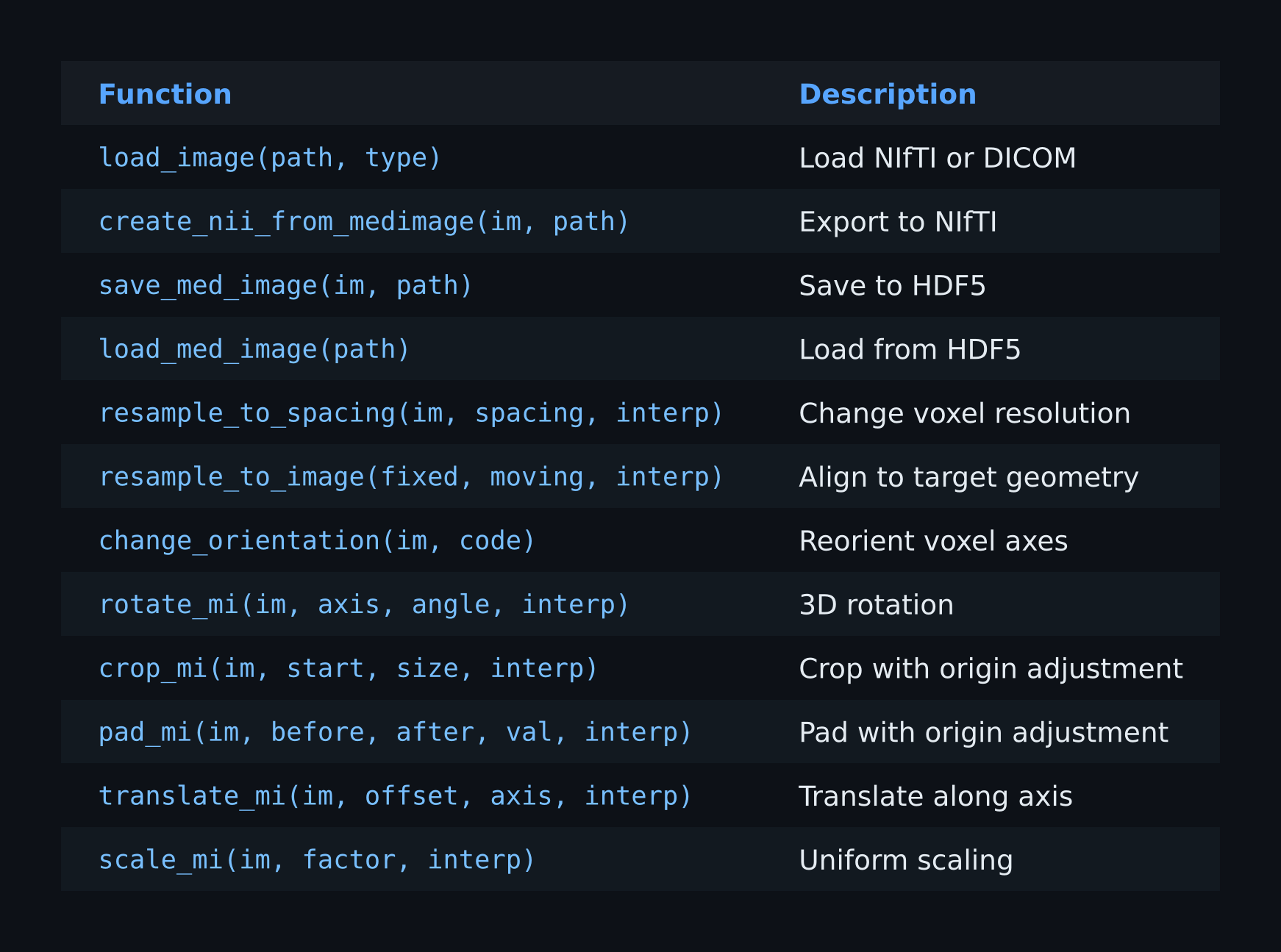Click the "3D rotation" description cell
This screenshot has height=952, width=1281.
[876, 605]
